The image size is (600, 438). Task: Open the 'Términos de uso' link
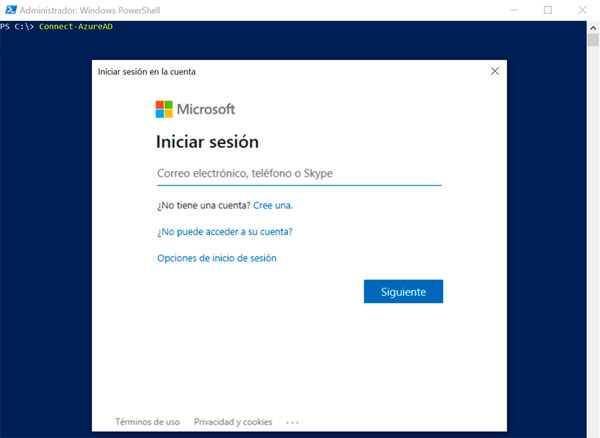point(147,422)
